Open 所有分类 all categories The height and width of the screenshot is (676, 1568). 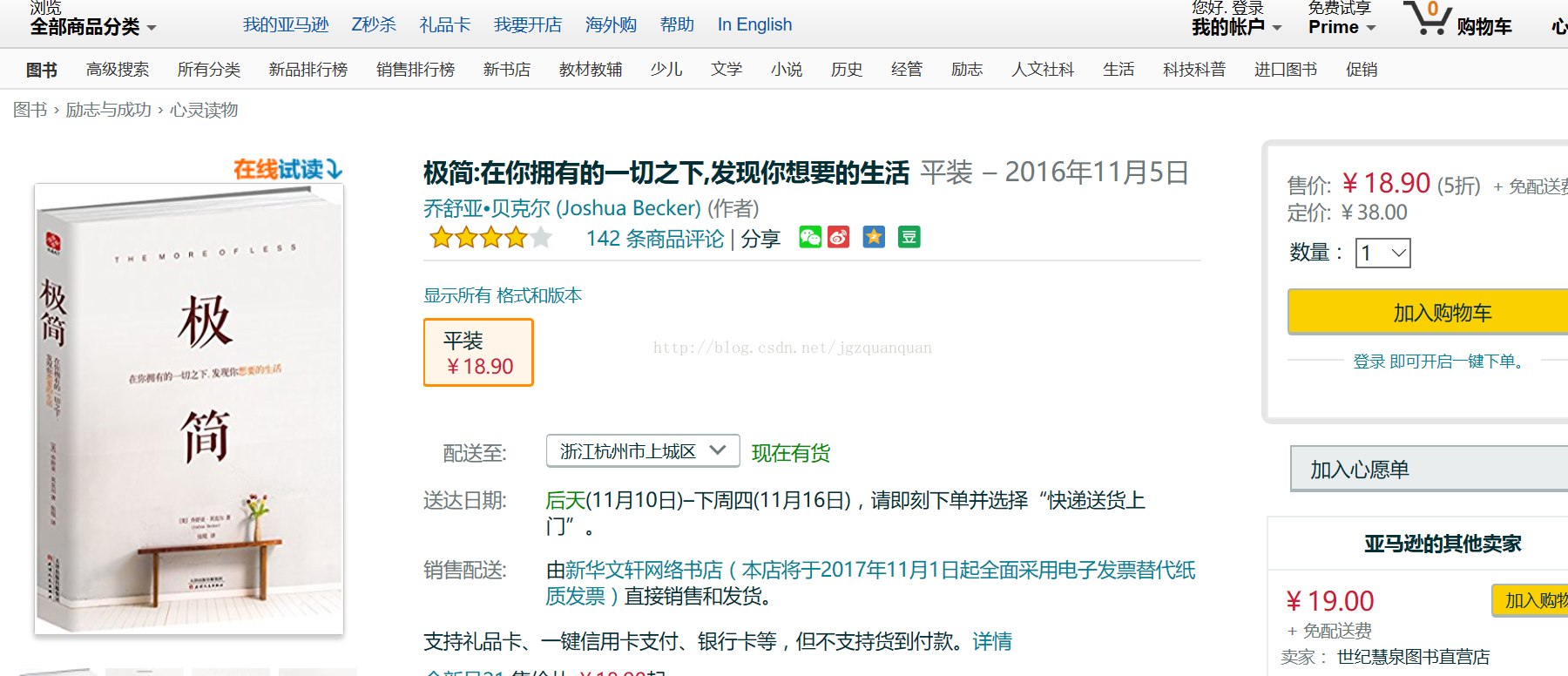tap(209, 70)
